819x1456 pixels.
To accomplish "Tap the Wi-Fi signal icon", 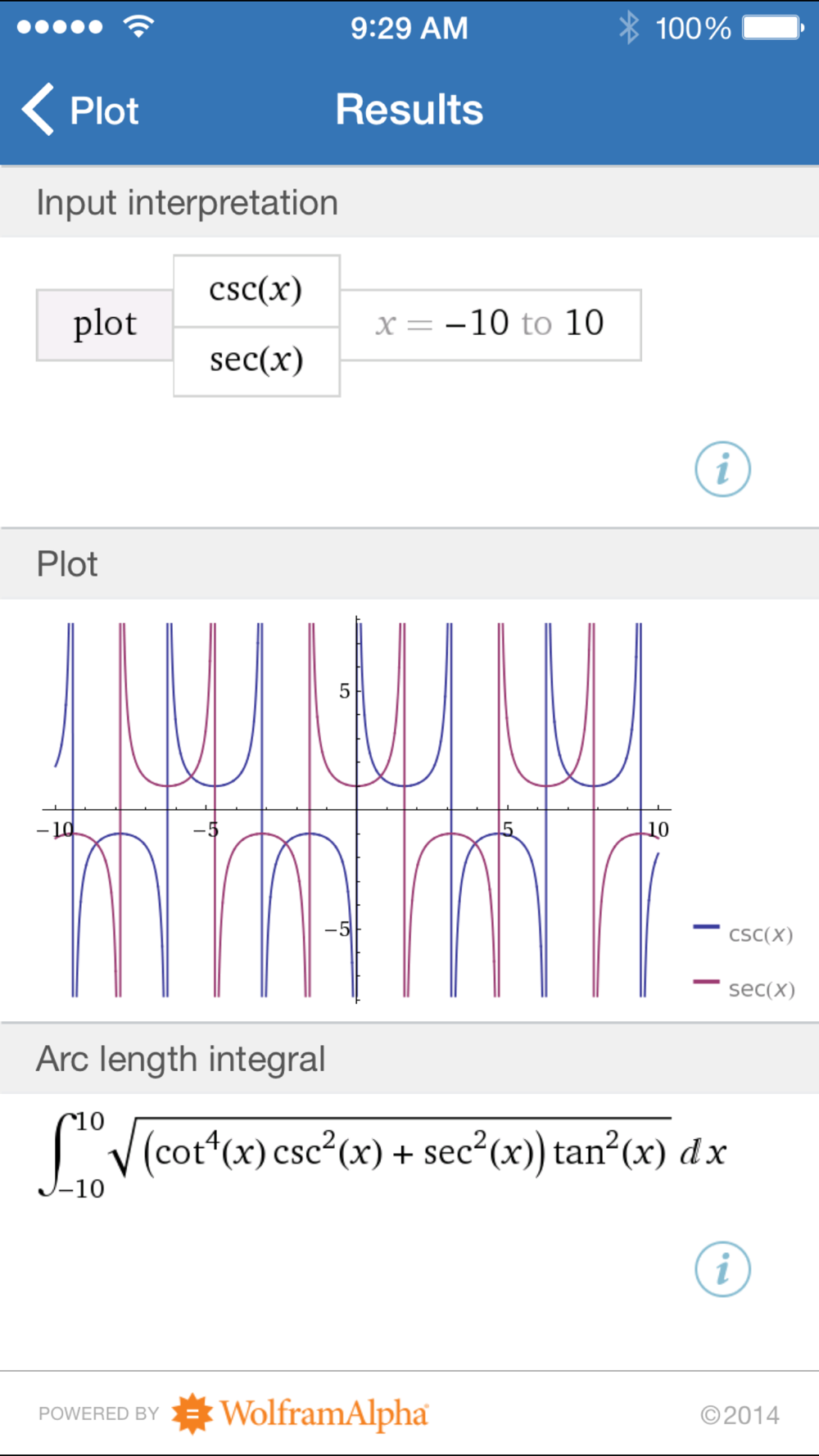I will 138,27.
